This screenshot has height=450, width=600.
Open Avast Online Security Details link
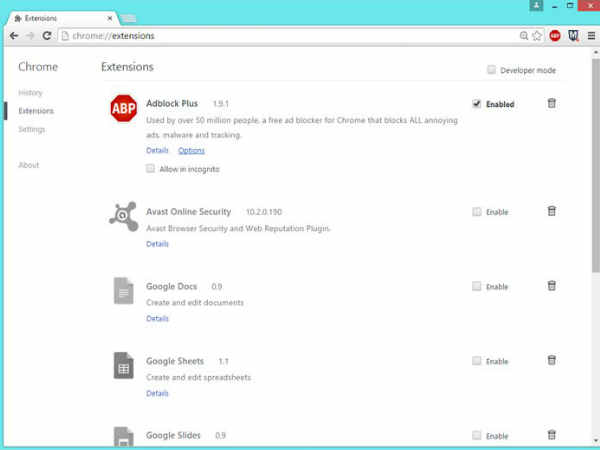coord(157,244)
